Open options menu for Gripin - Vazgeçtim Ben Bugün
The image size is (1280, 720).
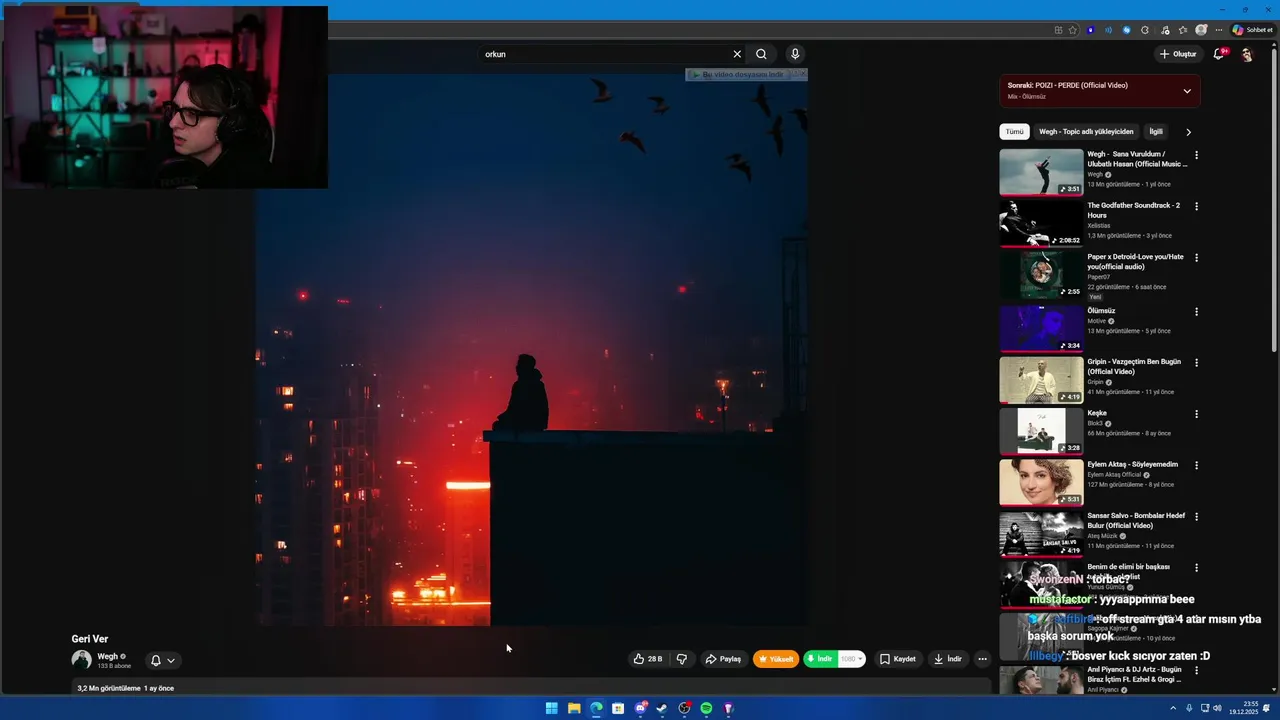1196,363
